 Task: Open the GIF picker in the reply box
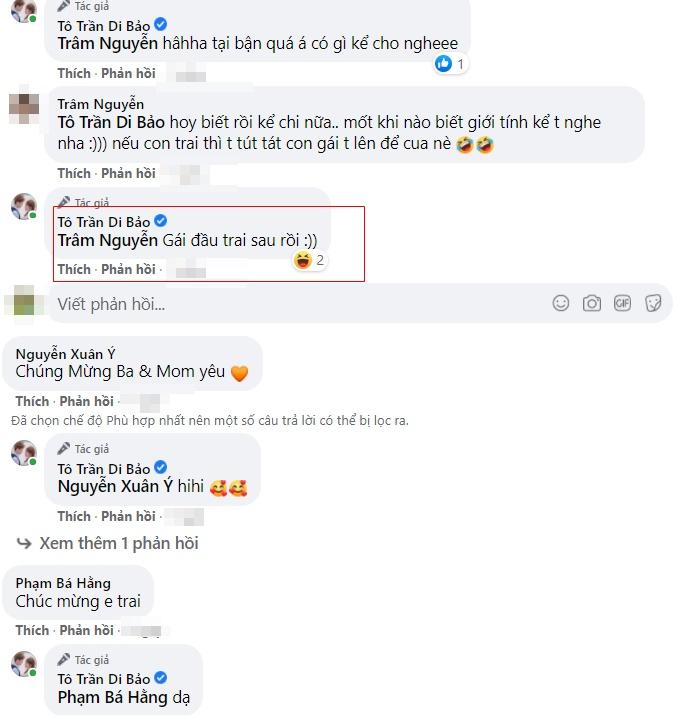pyautogui.click(x=622, y=302)
